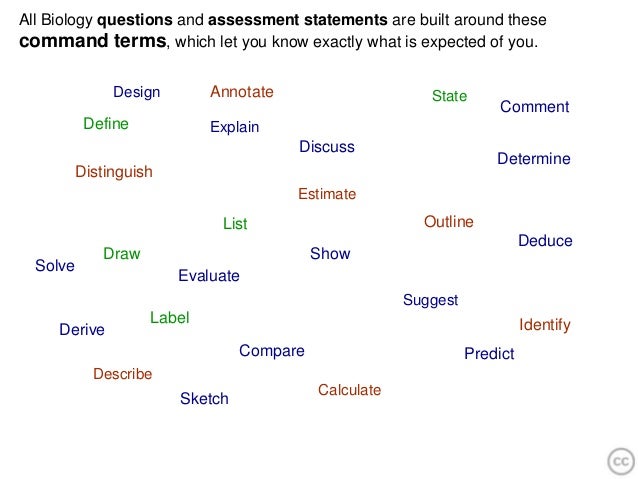The width and height of the screenshot is (638, 479).
Task: Click the 'Suggest' term
Action: [430, 300]
